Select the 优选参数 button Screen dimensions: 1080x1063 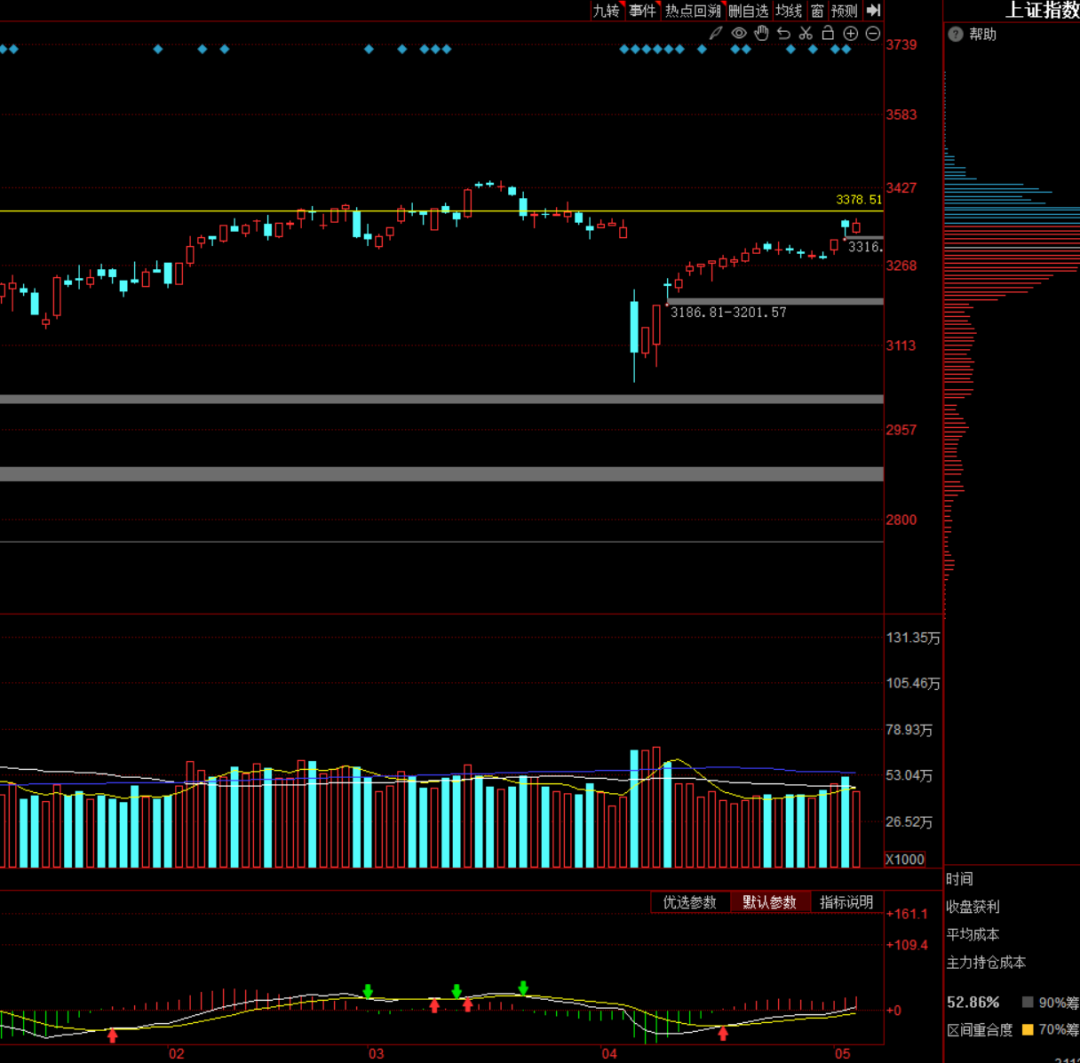[x=690, y=902]
